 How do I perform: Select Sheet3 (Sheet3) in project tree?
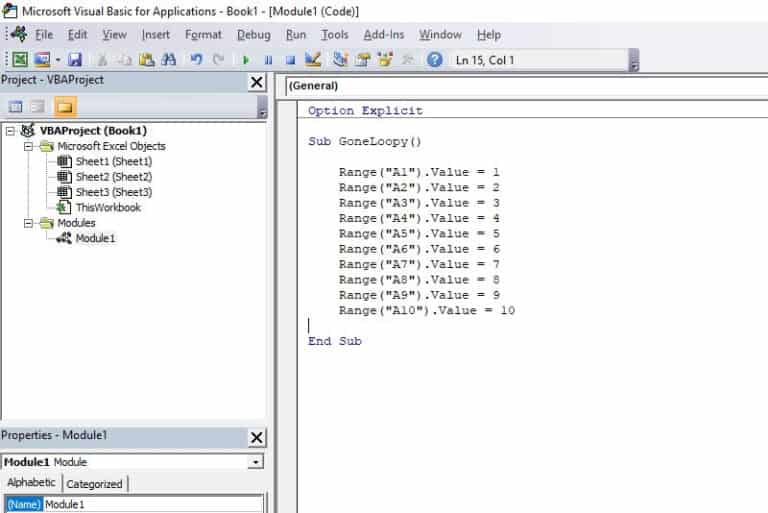tap(114, 192)
